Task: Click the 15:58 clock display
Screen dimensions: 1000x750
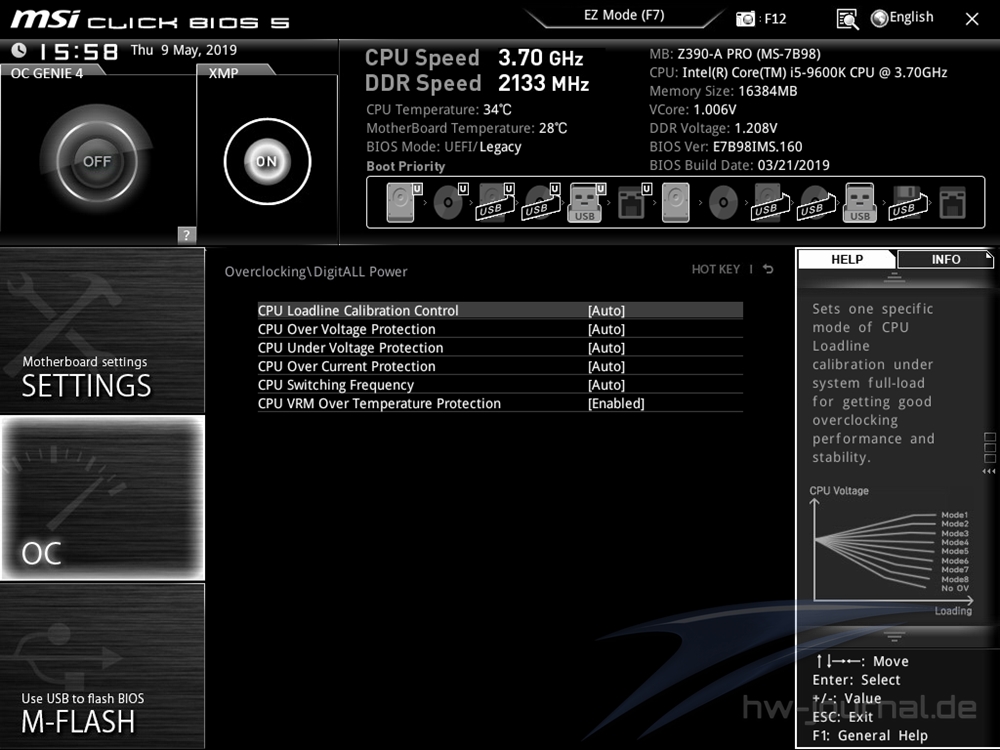Action: click(x=78, y=51)
